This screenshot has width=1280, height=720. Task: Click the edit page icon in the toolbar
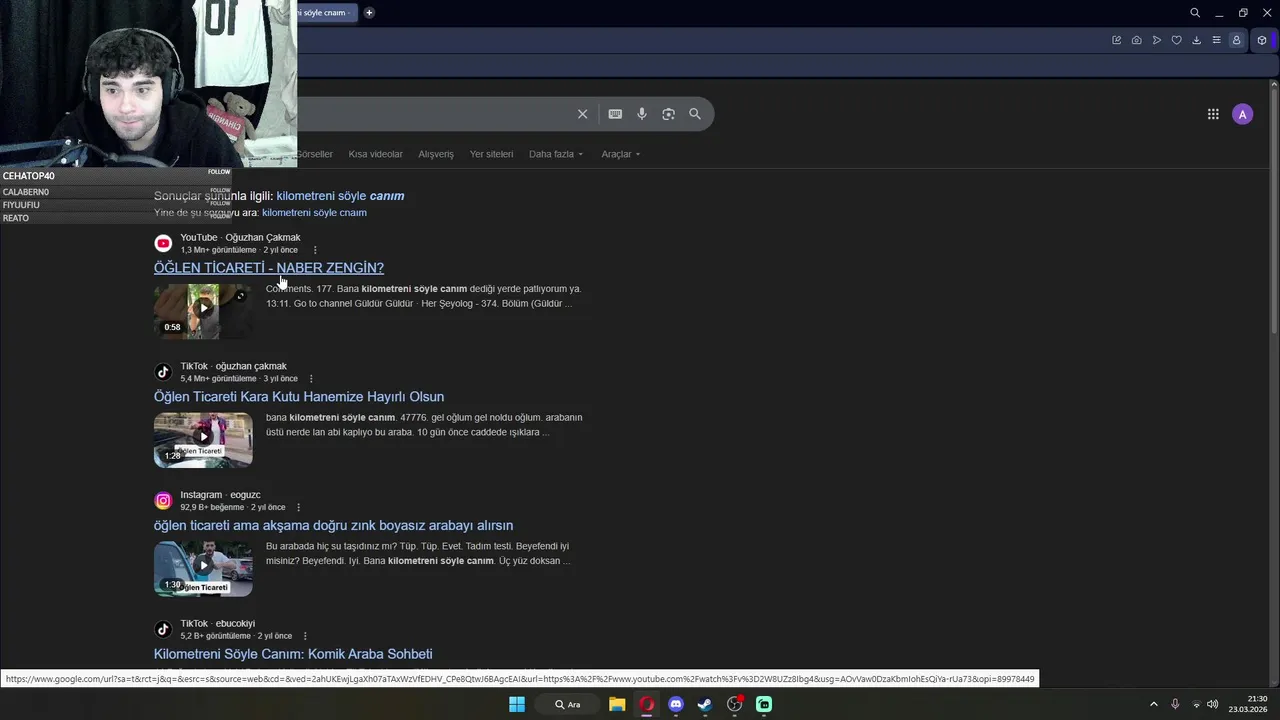tap(1116, 40)
